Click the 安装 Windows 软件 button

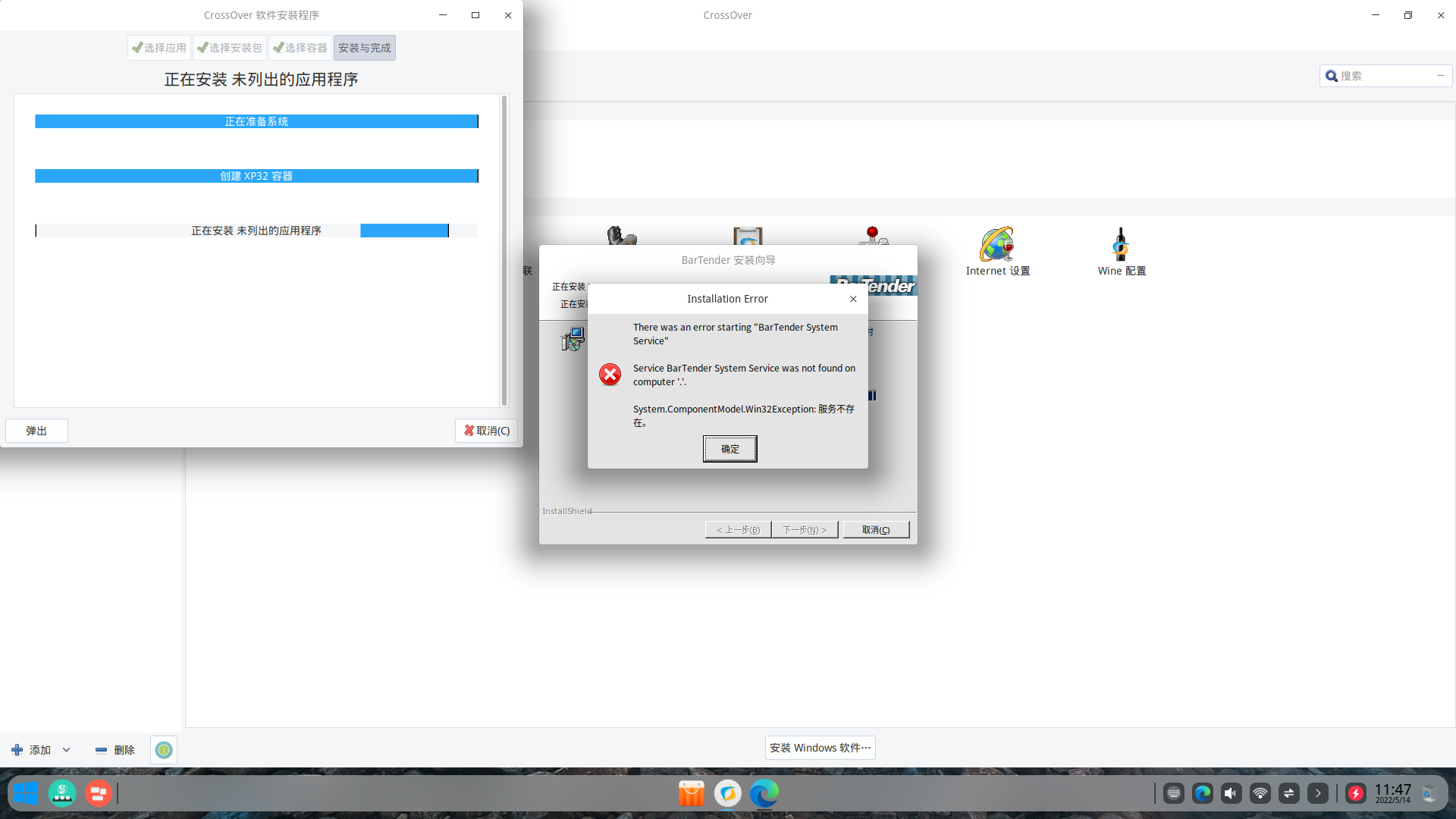820,748
